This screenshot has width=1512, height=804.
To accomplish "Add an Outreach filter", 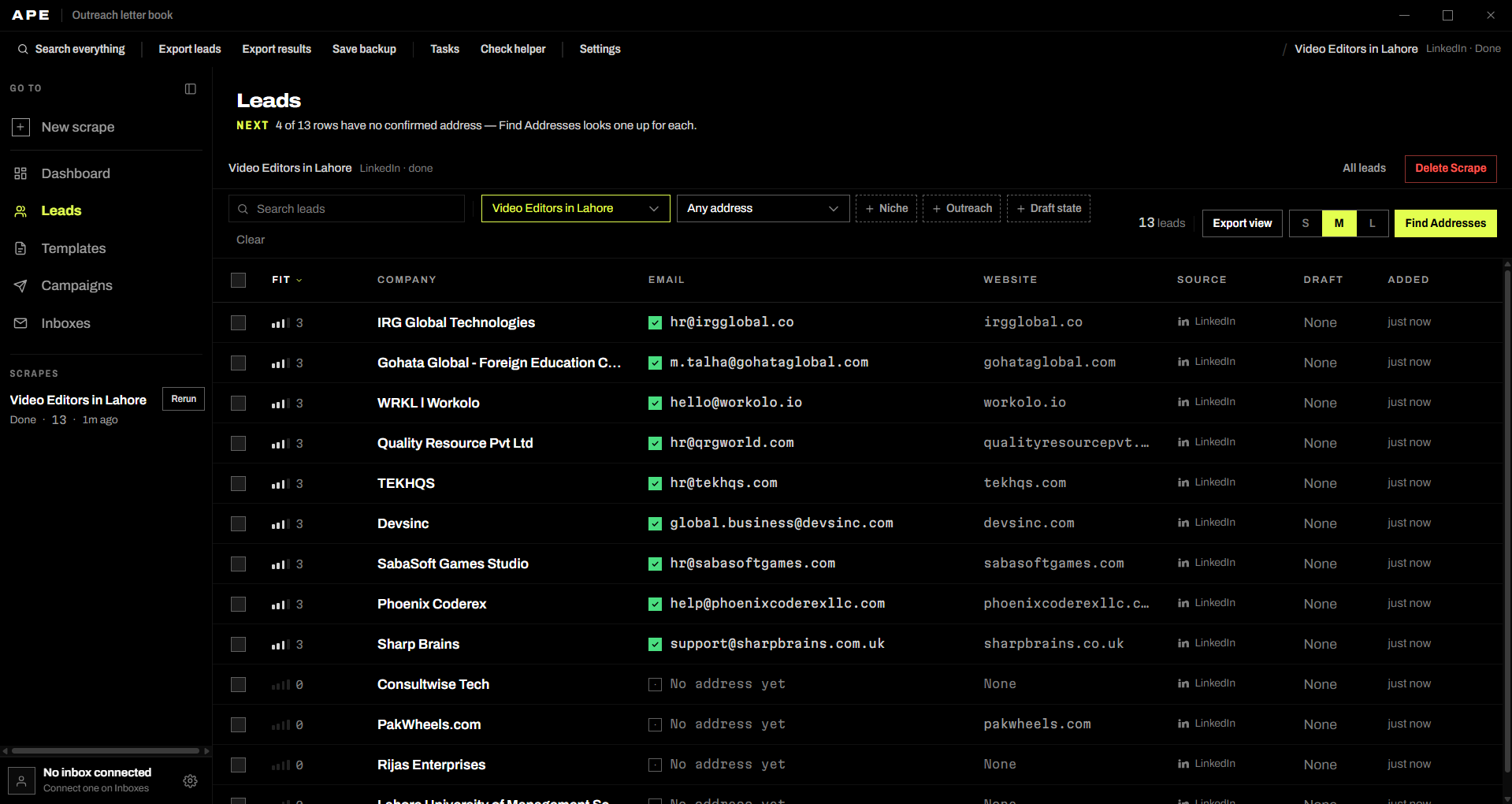I will click(x=962, y=209).
